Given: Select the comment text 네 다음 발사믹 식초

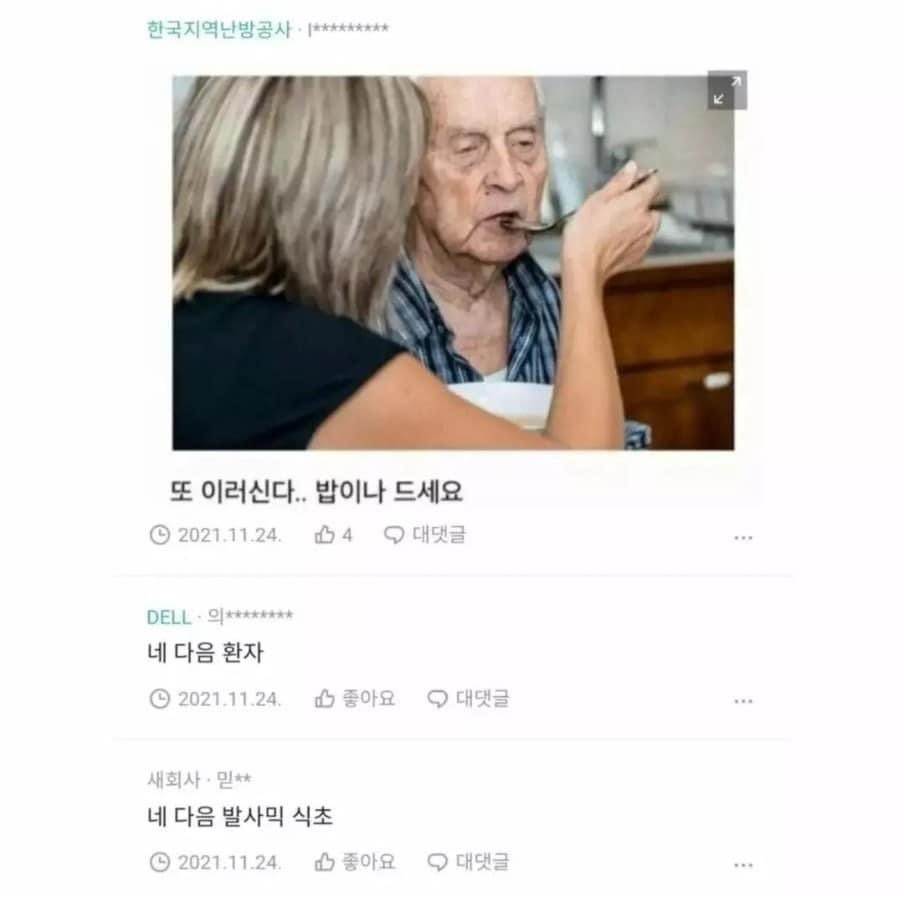Looking at the screenshot, I should pyautogui.click(x=240, y=817).
